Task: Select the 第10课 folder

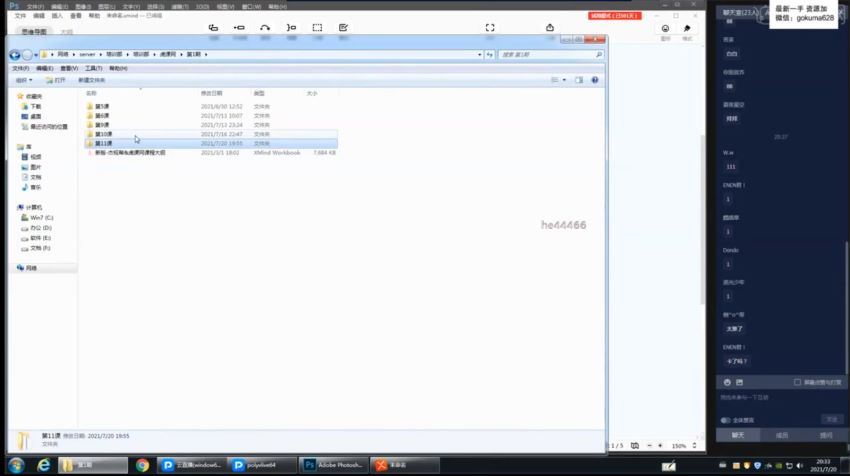Action: point(103,134)
